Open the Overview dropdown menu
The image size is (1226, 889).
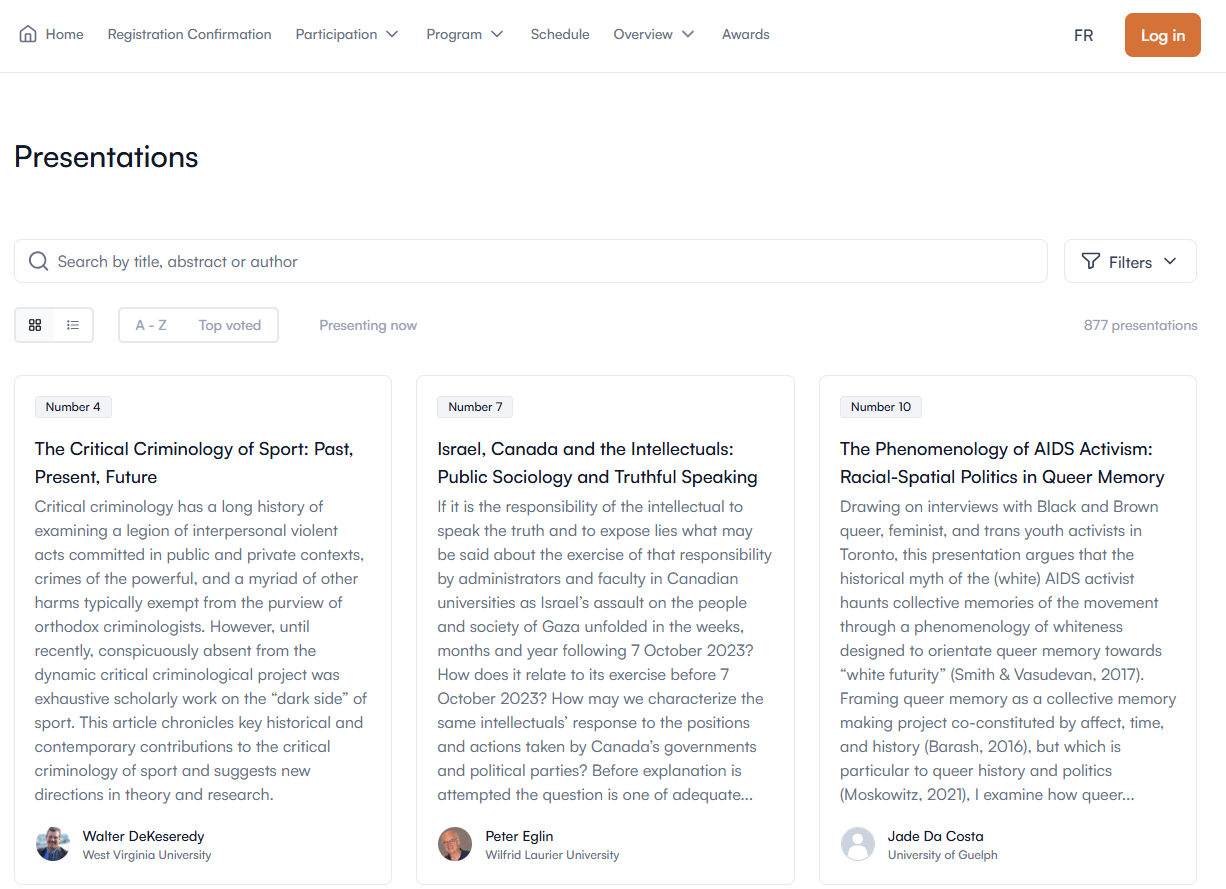coord(654,34)
